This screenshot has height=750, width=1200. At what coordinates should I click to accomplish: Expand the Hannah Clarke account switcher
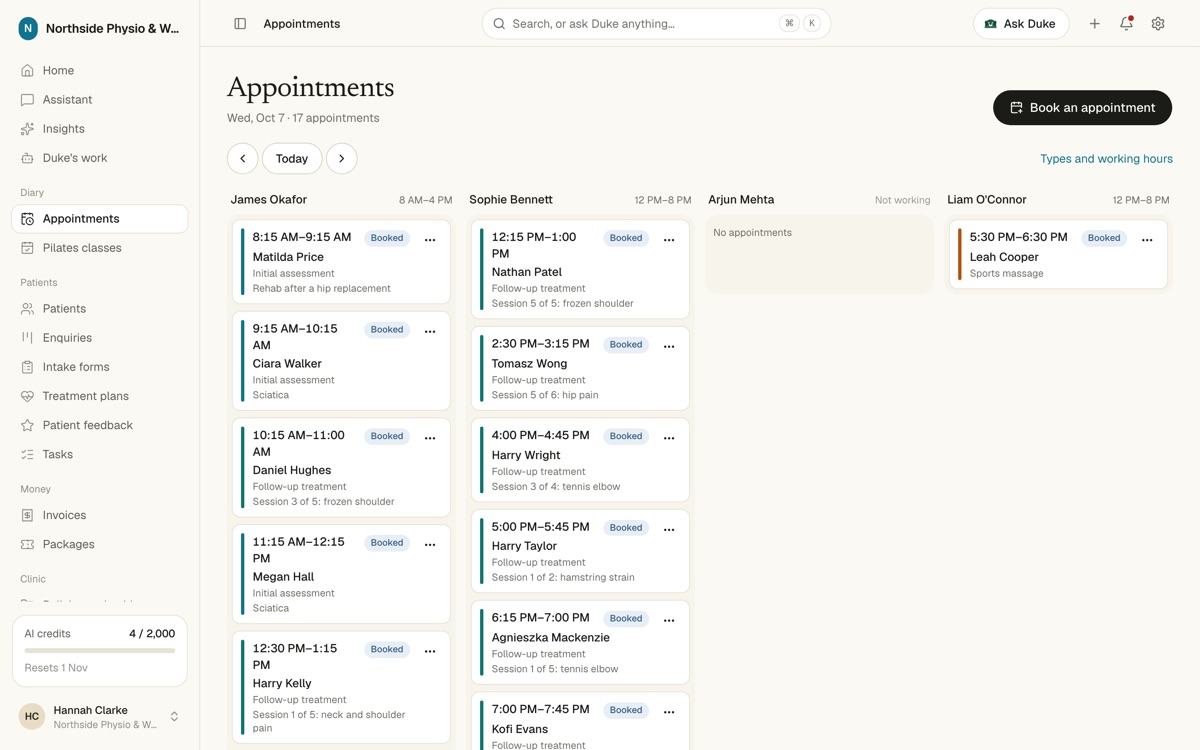pyautogui.click(x=174, y=716)
